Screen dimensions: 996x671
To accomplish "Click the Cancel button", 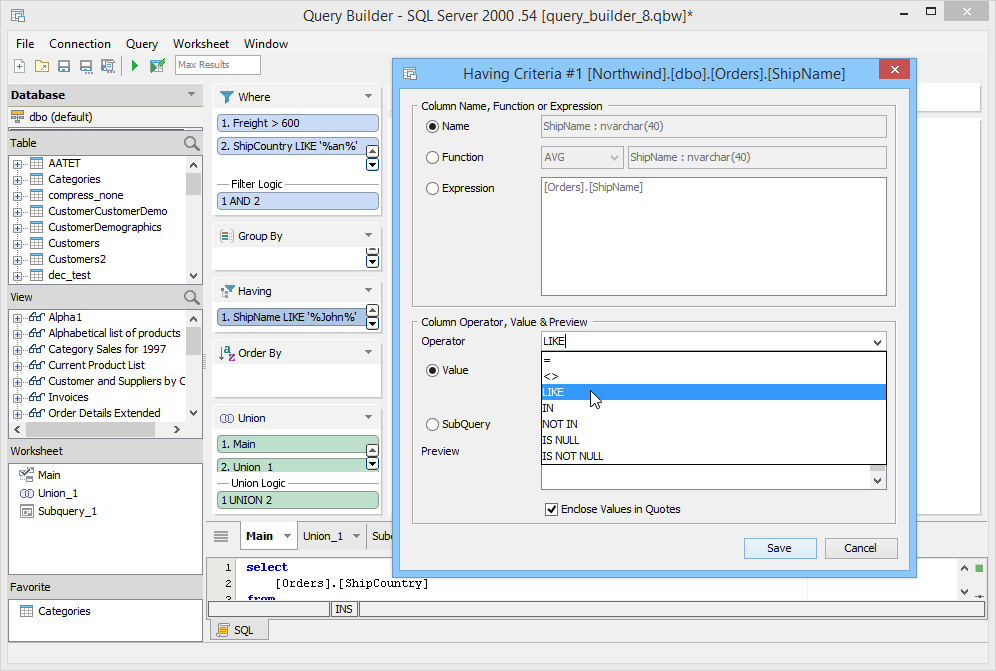I will (861, 548).
